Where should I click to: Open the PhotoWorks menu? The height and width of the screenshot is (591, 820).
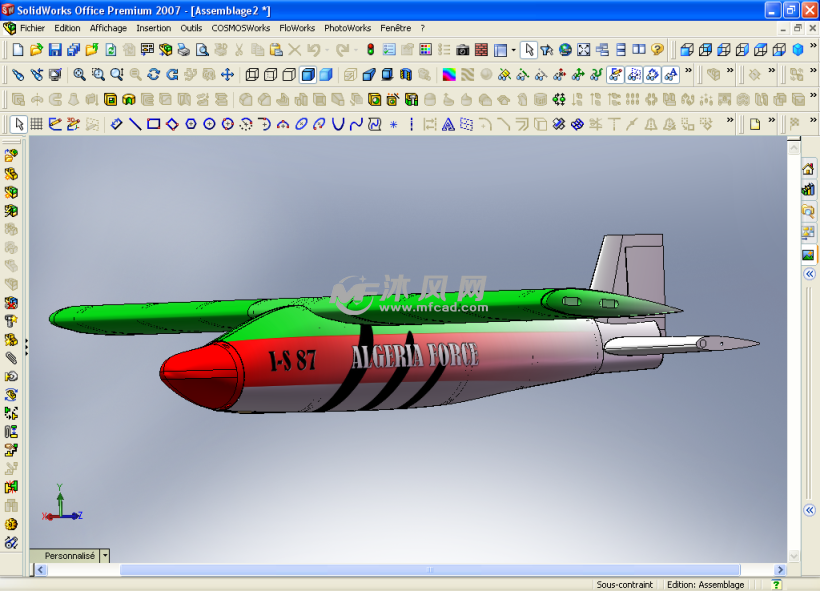347,28
